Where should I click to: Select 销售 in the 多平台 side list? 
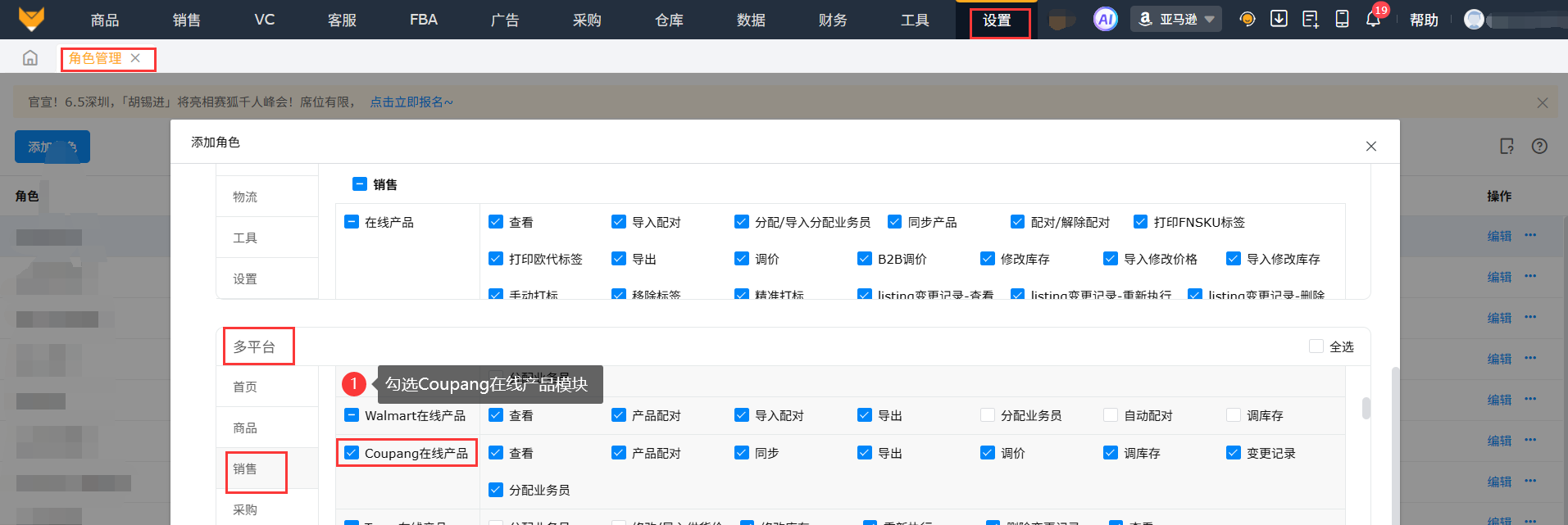(x=245, y=469)
